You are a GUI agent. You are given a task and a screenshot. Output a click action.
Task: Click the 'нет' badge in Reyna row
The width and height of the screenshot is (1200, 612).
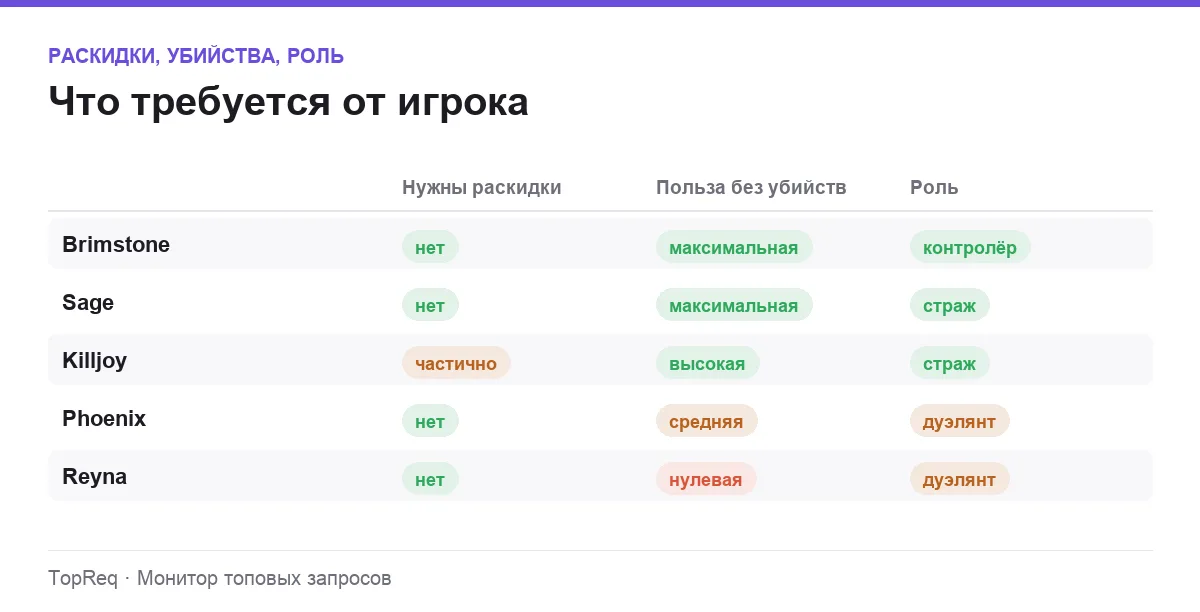click(x=430, y=479)
